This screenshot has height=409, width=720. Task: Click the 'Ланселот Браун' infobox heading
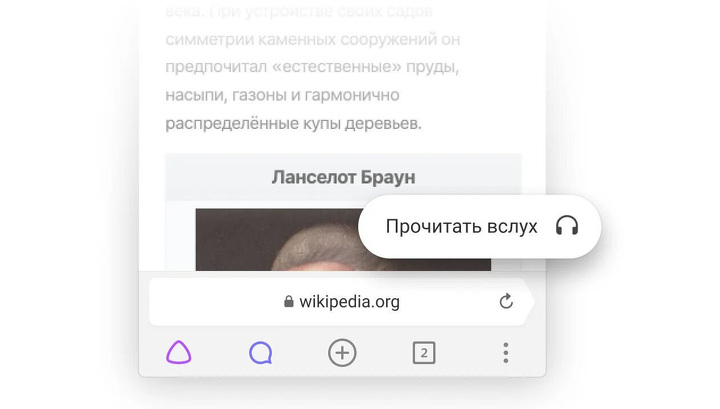pos(343,177)
